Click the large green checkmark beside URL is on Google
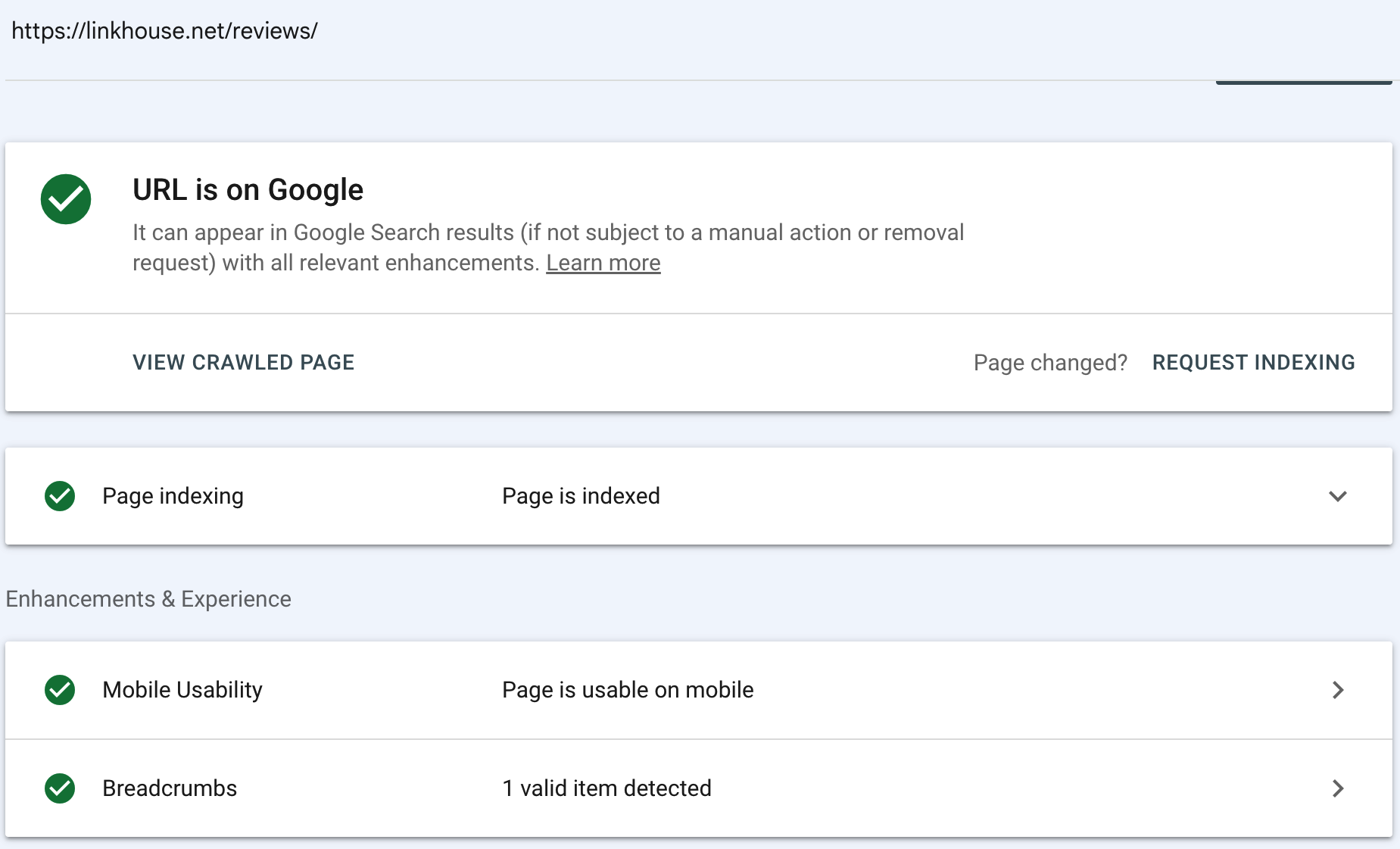The width and height of the screenshot is (1400, 849). [66, 199]
